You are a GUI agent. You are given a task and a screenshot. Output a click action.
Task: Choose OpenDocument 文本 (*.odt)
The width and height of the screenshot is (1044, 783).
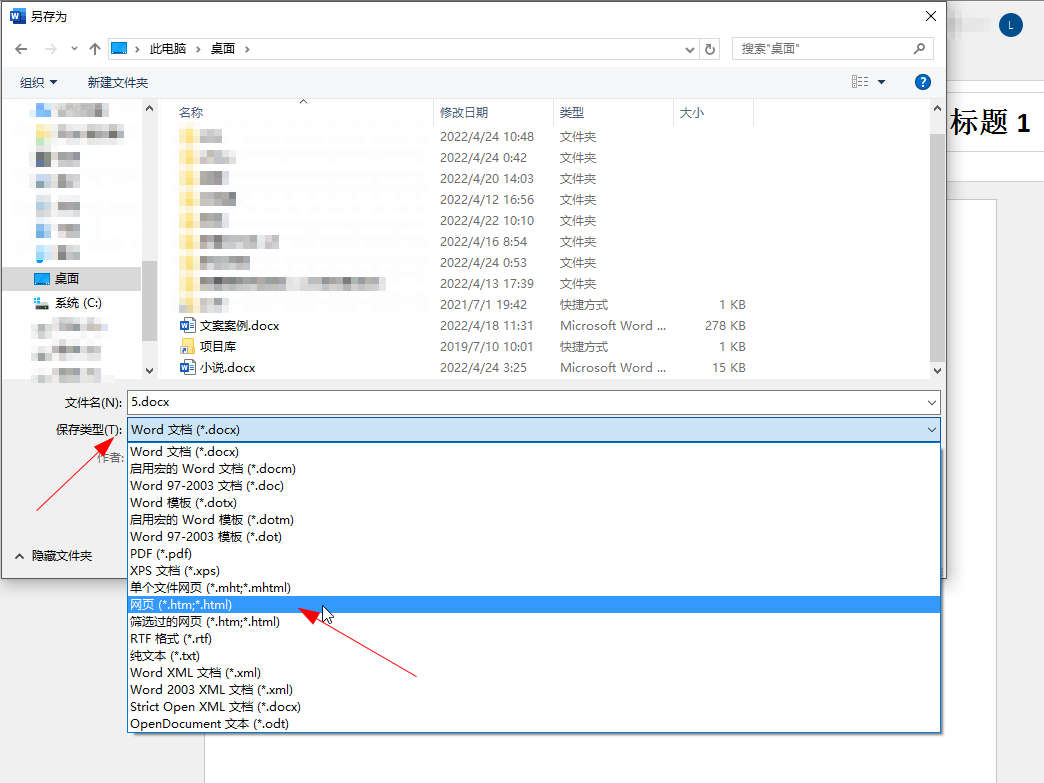(x=534, y=724)
